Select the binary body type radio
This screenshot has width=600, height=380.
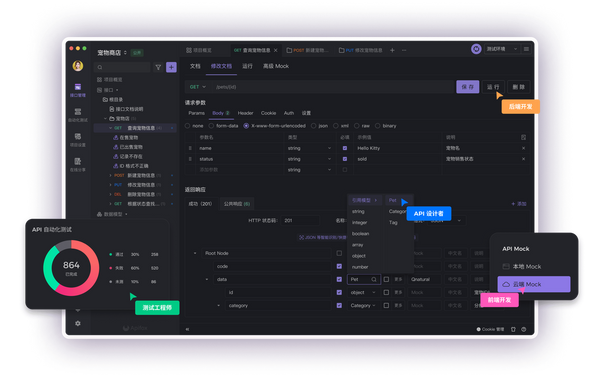pos(378,126)
